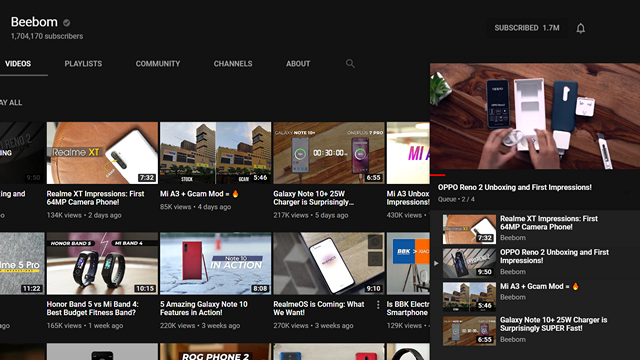This screenshot has height=360, width=640.
Task: Click the Is BBK Electronics video title
Action: [408, 309]
